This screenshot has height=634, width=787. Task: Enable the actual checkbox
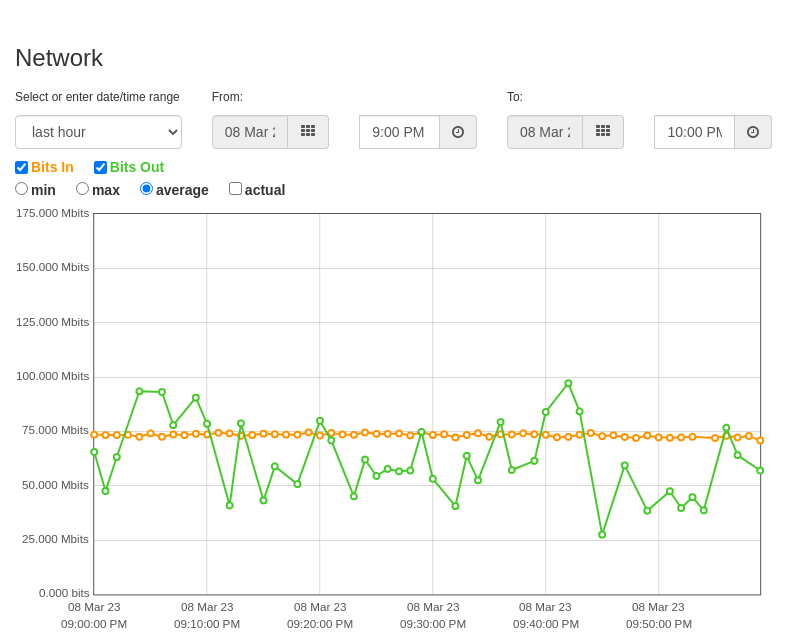(x=235, y=189)
